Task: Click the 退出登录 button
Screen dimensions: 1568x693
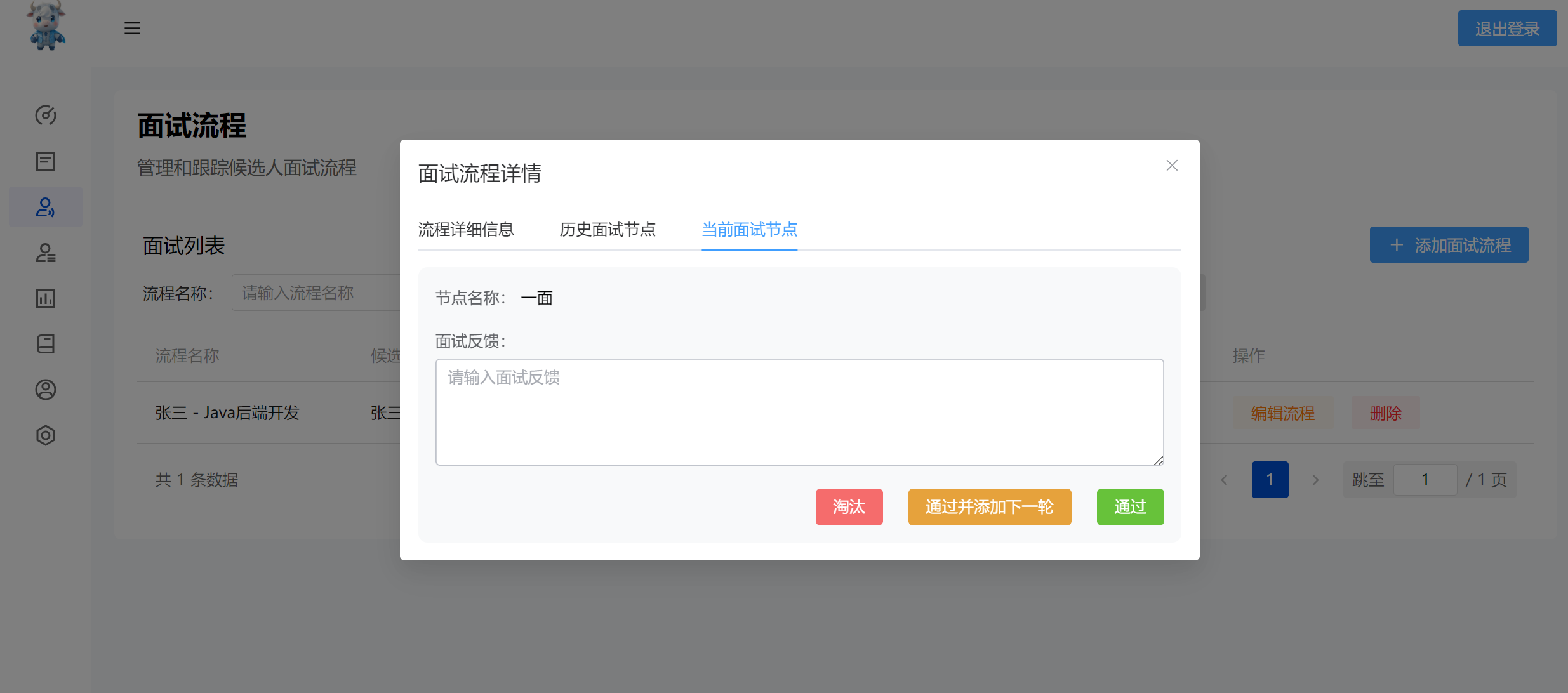Action: pos(1507,29)
